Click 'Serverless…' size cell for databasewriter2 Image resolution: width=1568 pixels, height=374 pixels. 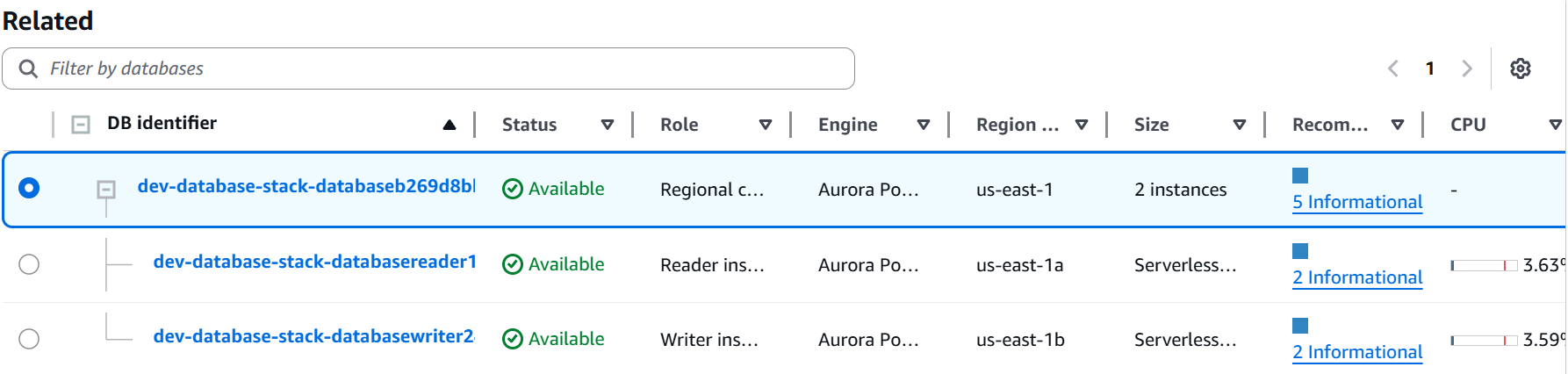pyautogui.click(x=1185, y=340)
